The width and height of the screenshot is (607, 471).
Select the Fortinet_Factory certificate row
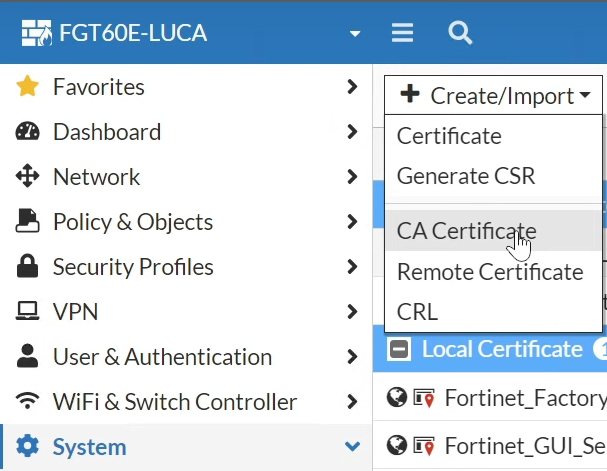490,397
